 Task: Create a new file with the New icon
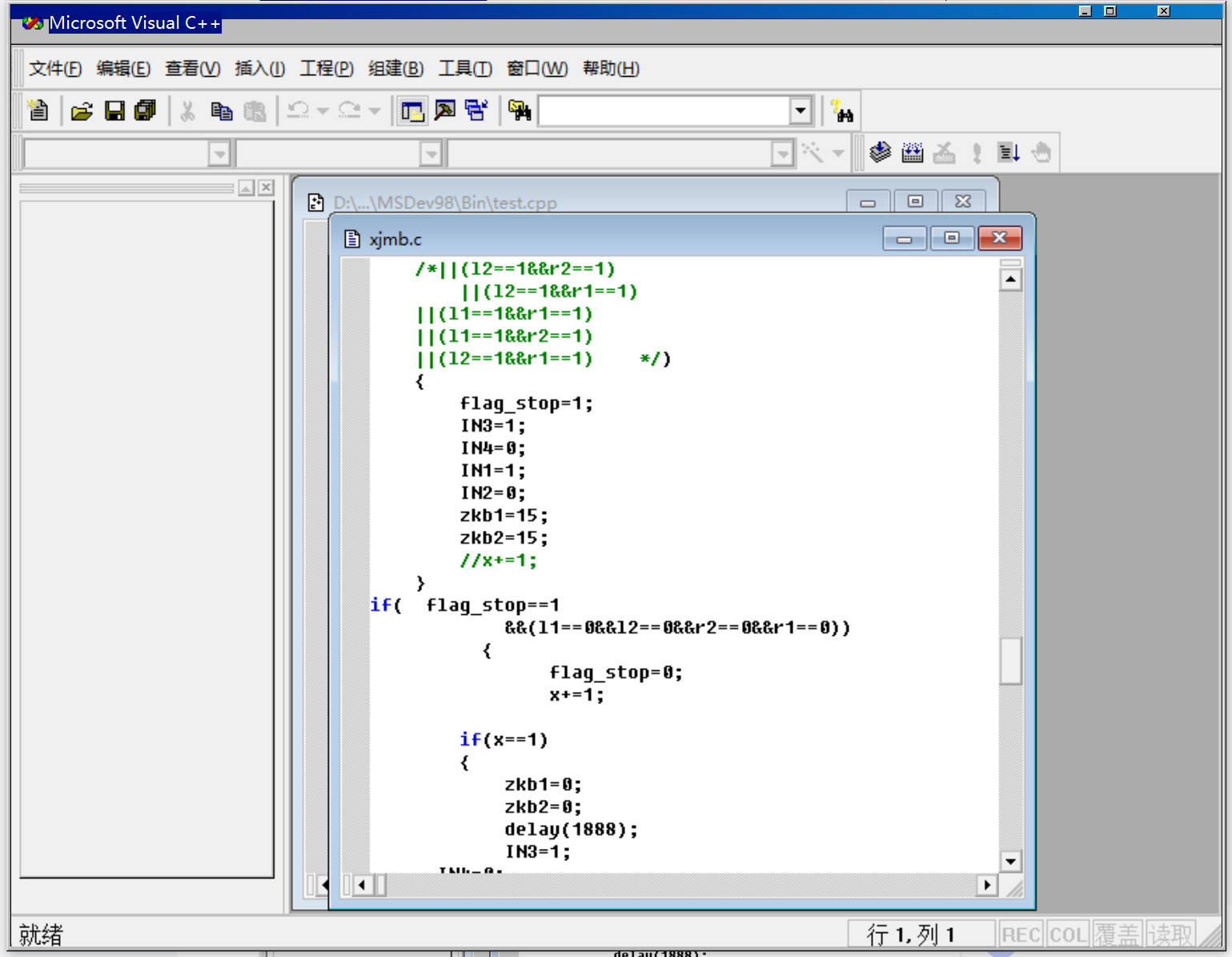(38, 110)
